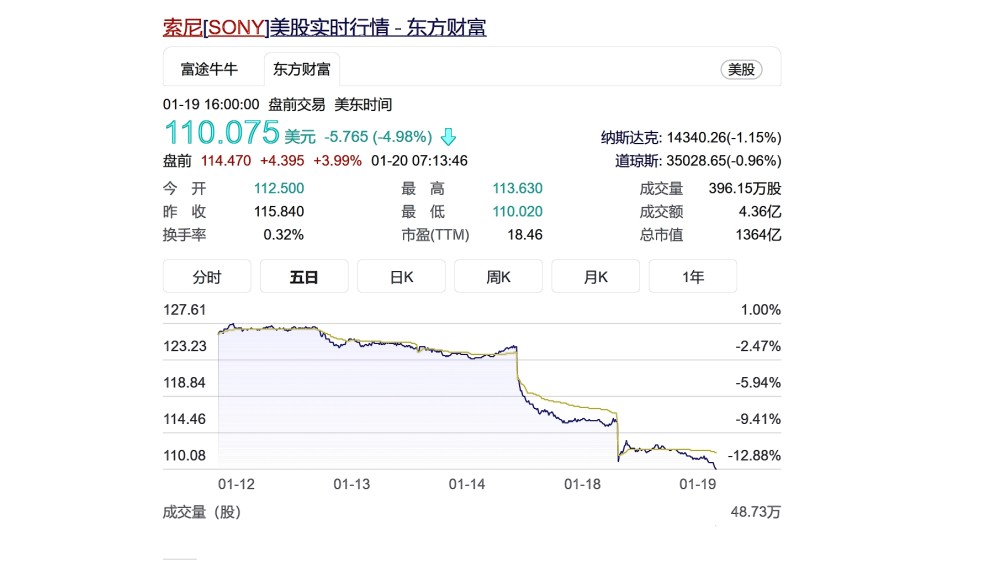
Task: Open the 索尼[SONY]美股实时行情 title link
Action: click(x=324, y=27)
